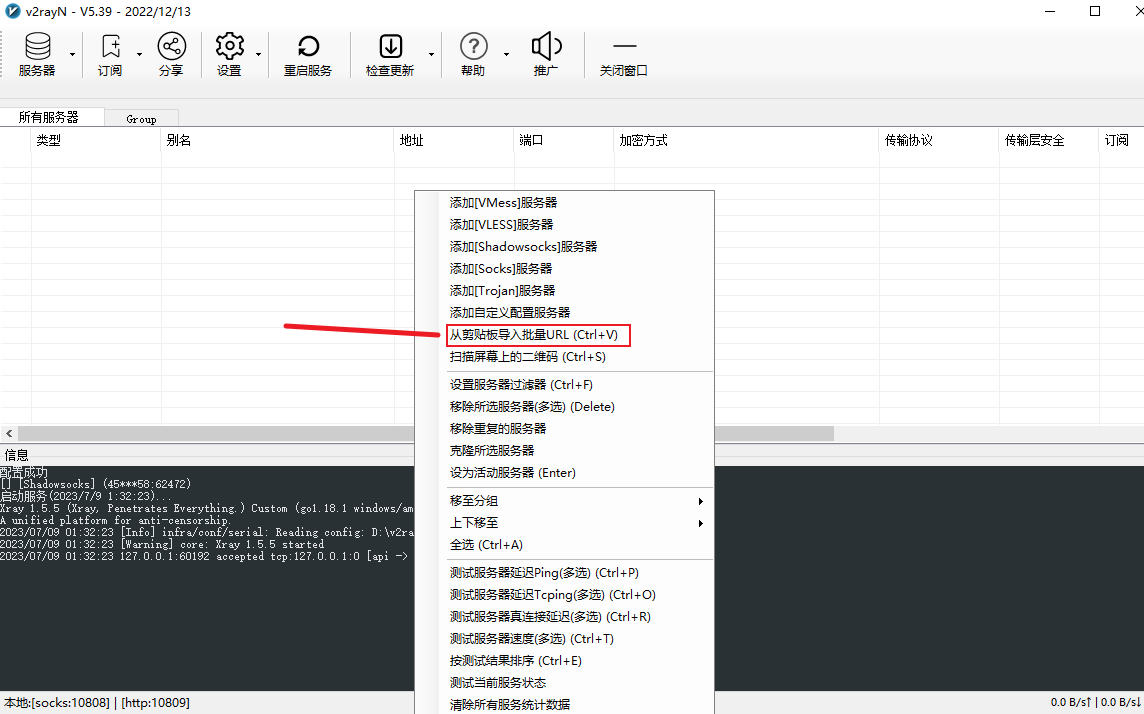
Task: Select 测试服务器延迟Ping(多选) (Ctrl+P)
Action: (x=564, y=573)
